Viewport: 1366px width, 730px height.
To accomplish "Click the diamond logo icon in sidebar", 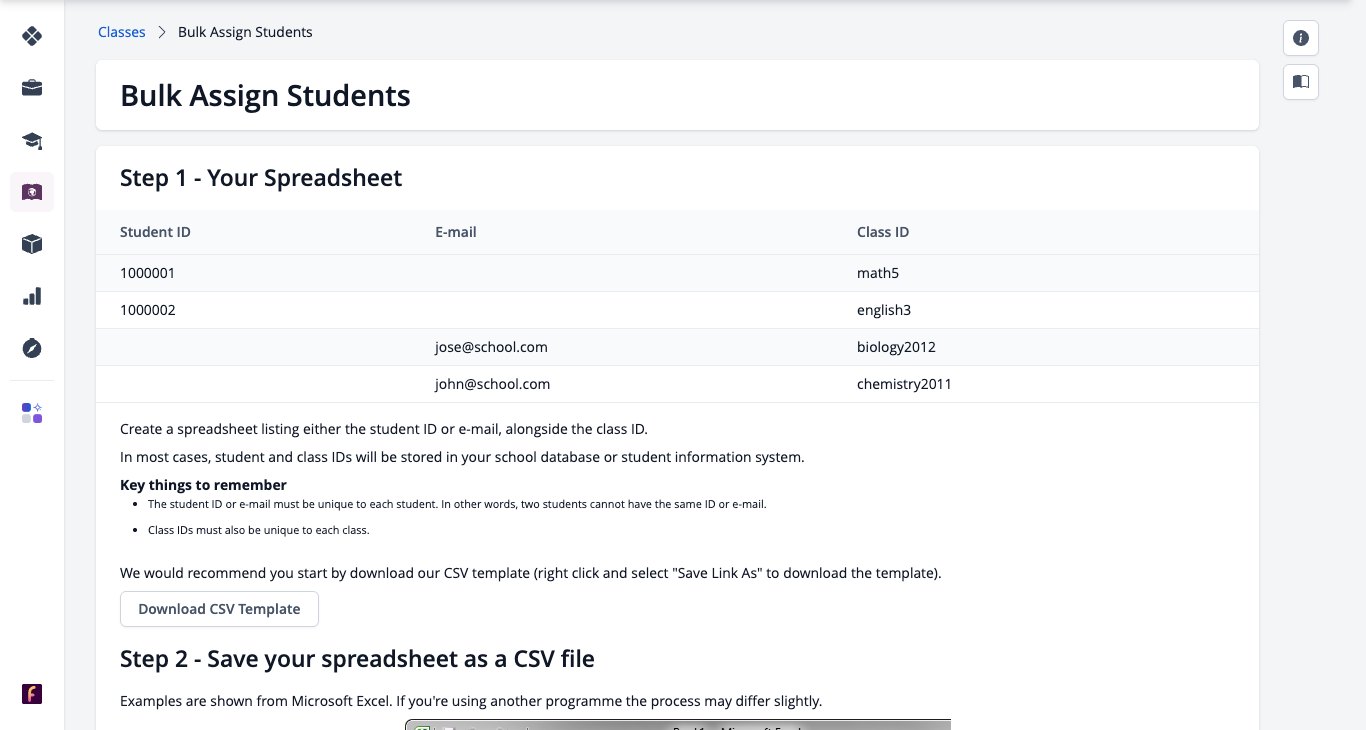I will coord(32,36).
